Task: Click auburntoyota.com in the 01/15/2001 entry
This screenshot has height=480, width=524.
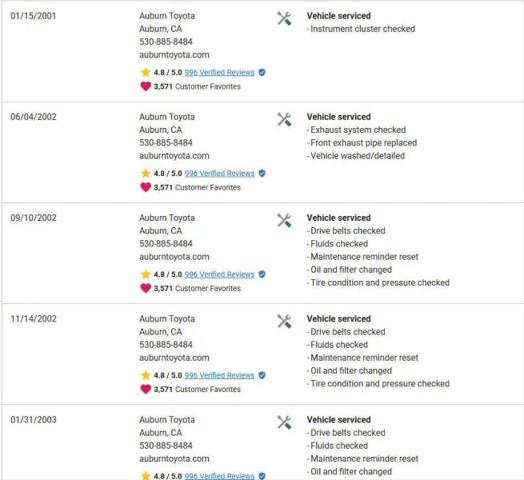Action: coord(174,55)
